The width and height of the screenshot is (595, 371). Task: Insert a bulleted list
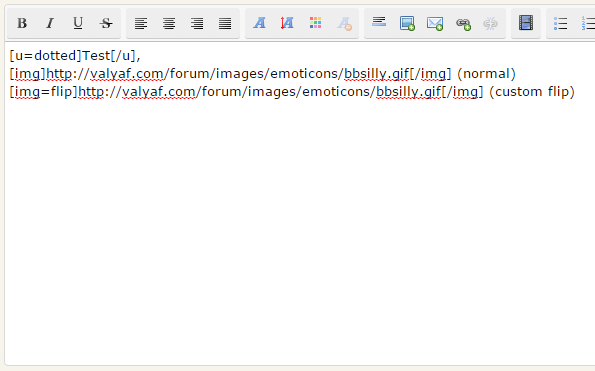pyautogui.click(x=560, y=24)
